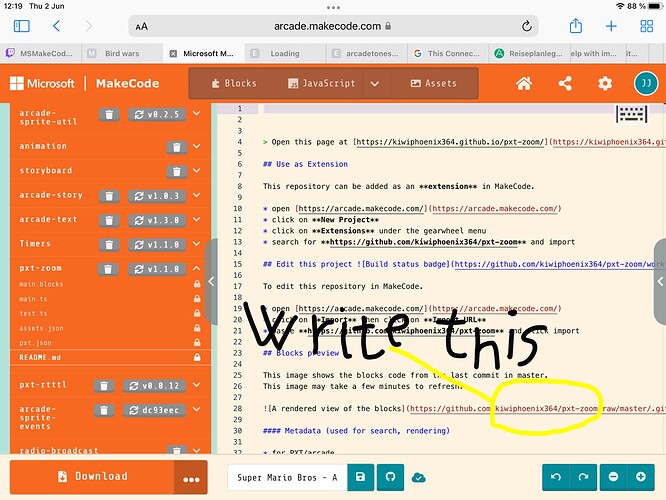This screenshot has height=500, width=666.
Task: Delete the arcade-story extension
Action: [109, 196]
